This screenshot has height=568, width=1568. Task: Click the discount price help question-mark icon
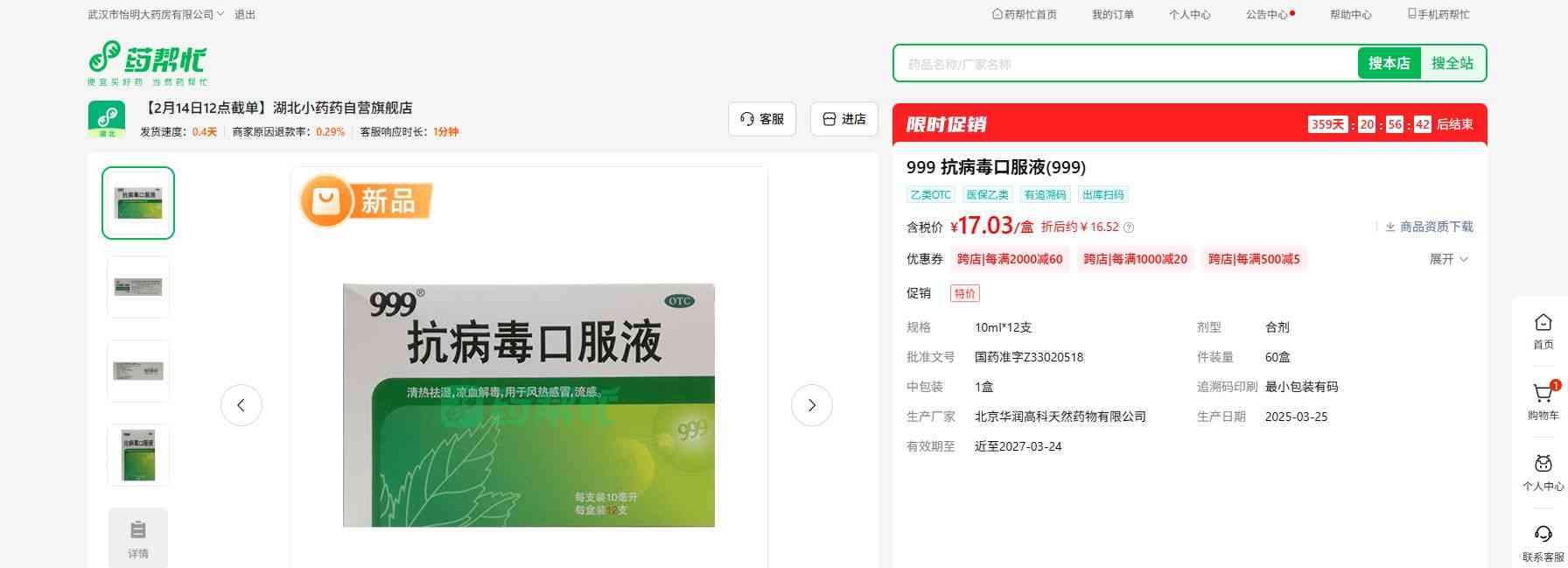pos(1129,228)
